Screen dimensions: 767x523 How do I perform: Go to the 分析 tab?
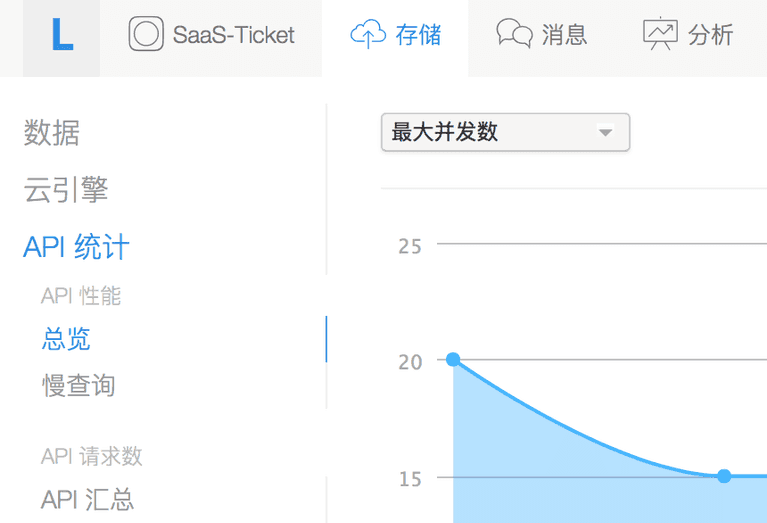pyautogui.click(x=711, y=36)
